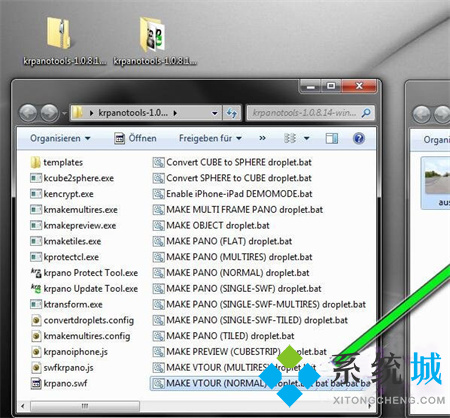The width and height of the screenshot is (450, 418).
Task: Toggle the preview pane icon
Action: 331,138
